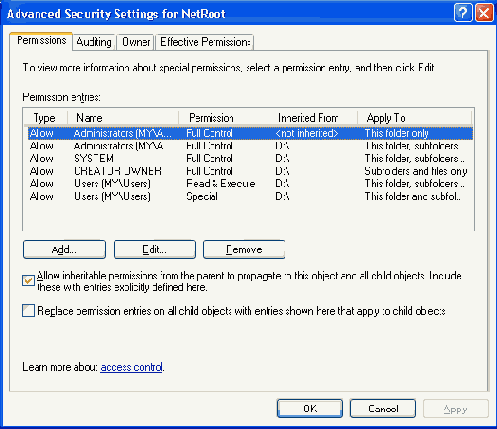Click the Help question mark icon
This screenshot has width=497, height=429.
click(463, 13)
